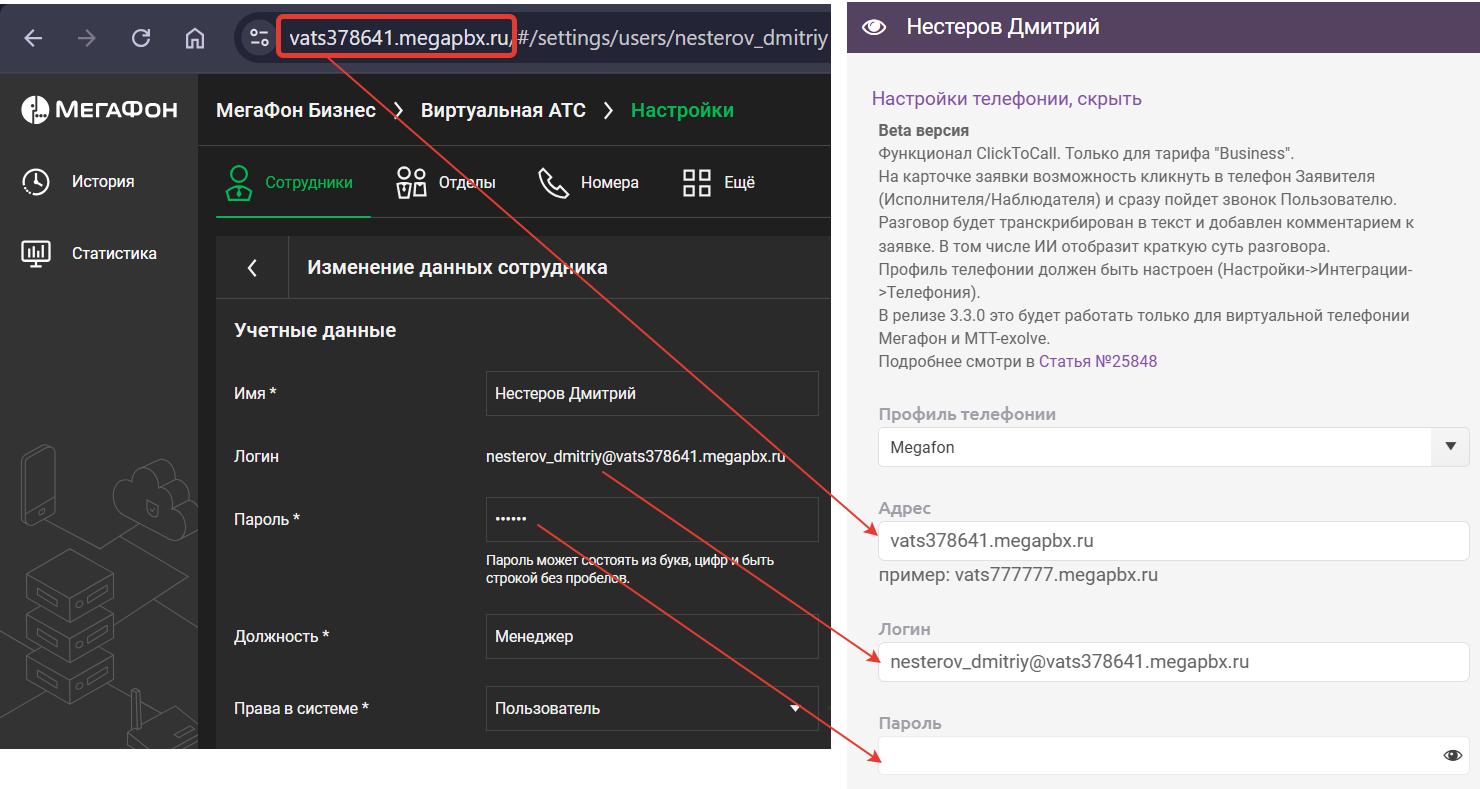The image size is (1480, 789).
Task: Click the Beta версия heading text
Action: pyautogui.click(x=924, y=130)
